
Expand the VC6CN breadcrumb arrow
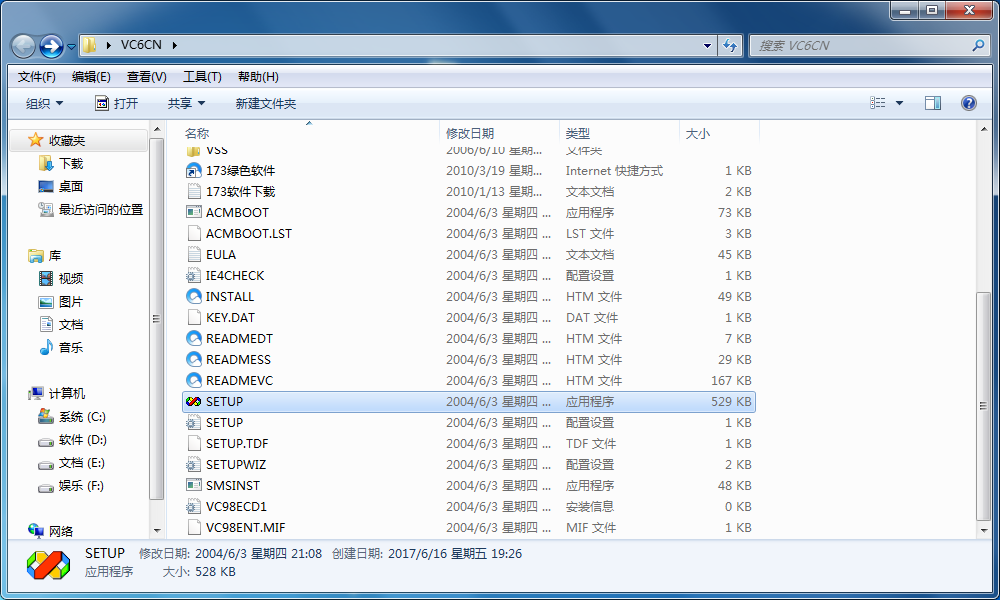click(174, 45)
